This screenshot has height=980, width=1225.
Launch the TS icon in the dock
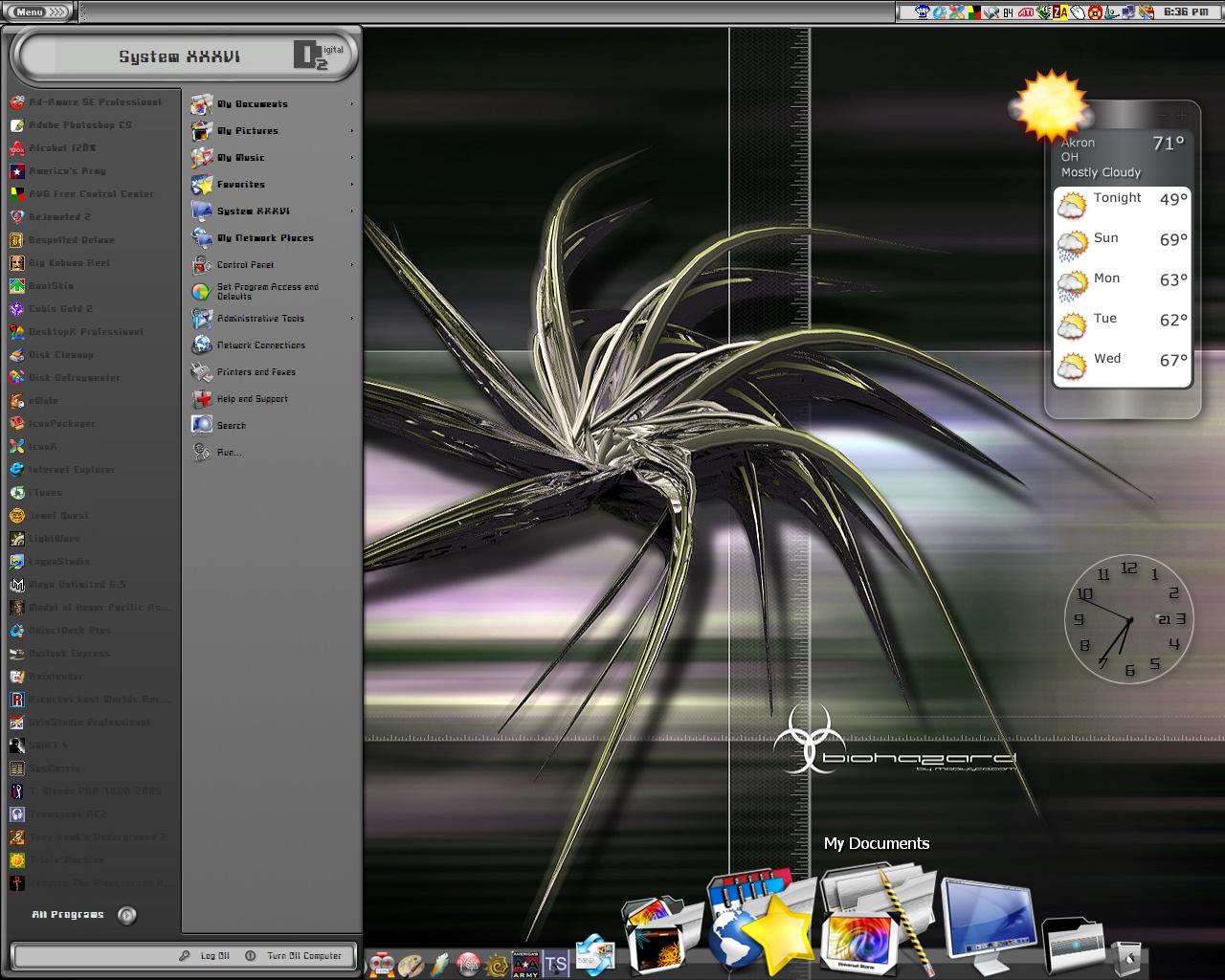pos(555,963)
